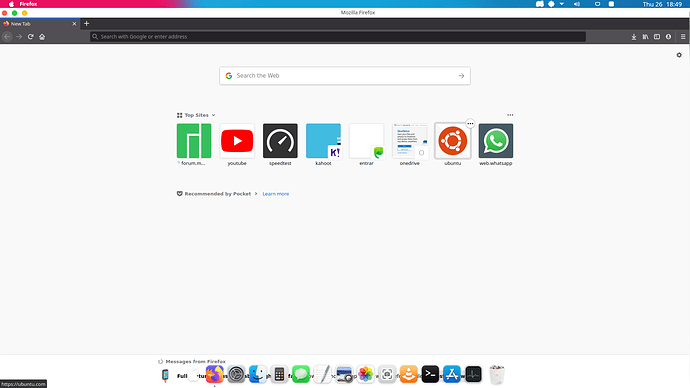This screenshot has height=388, width=690.
Task: Open new tab customization gear
Action: (x=679, y=55)
